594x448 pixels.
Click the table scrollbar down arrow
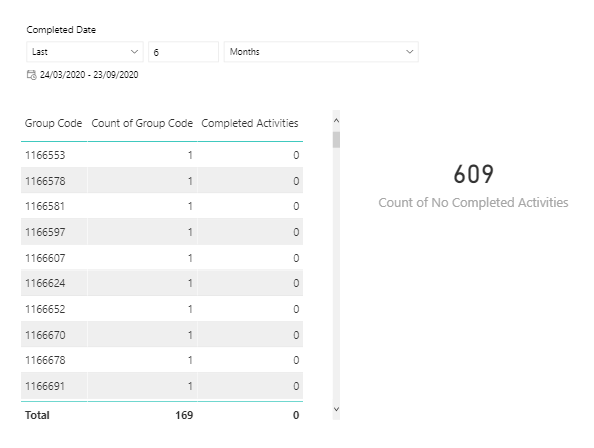click(336, 409)
